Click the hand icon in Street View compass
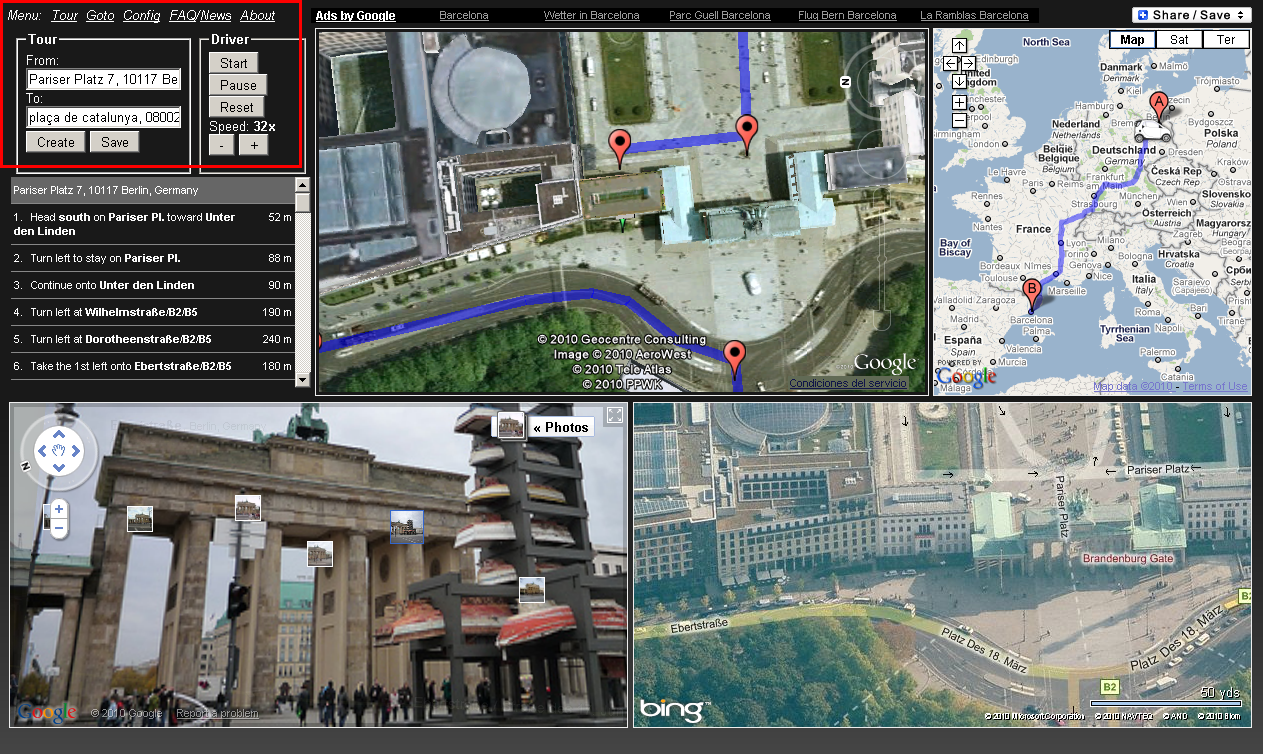The height and width of the screenshot is (754, 1263). (x=59, y=452)
